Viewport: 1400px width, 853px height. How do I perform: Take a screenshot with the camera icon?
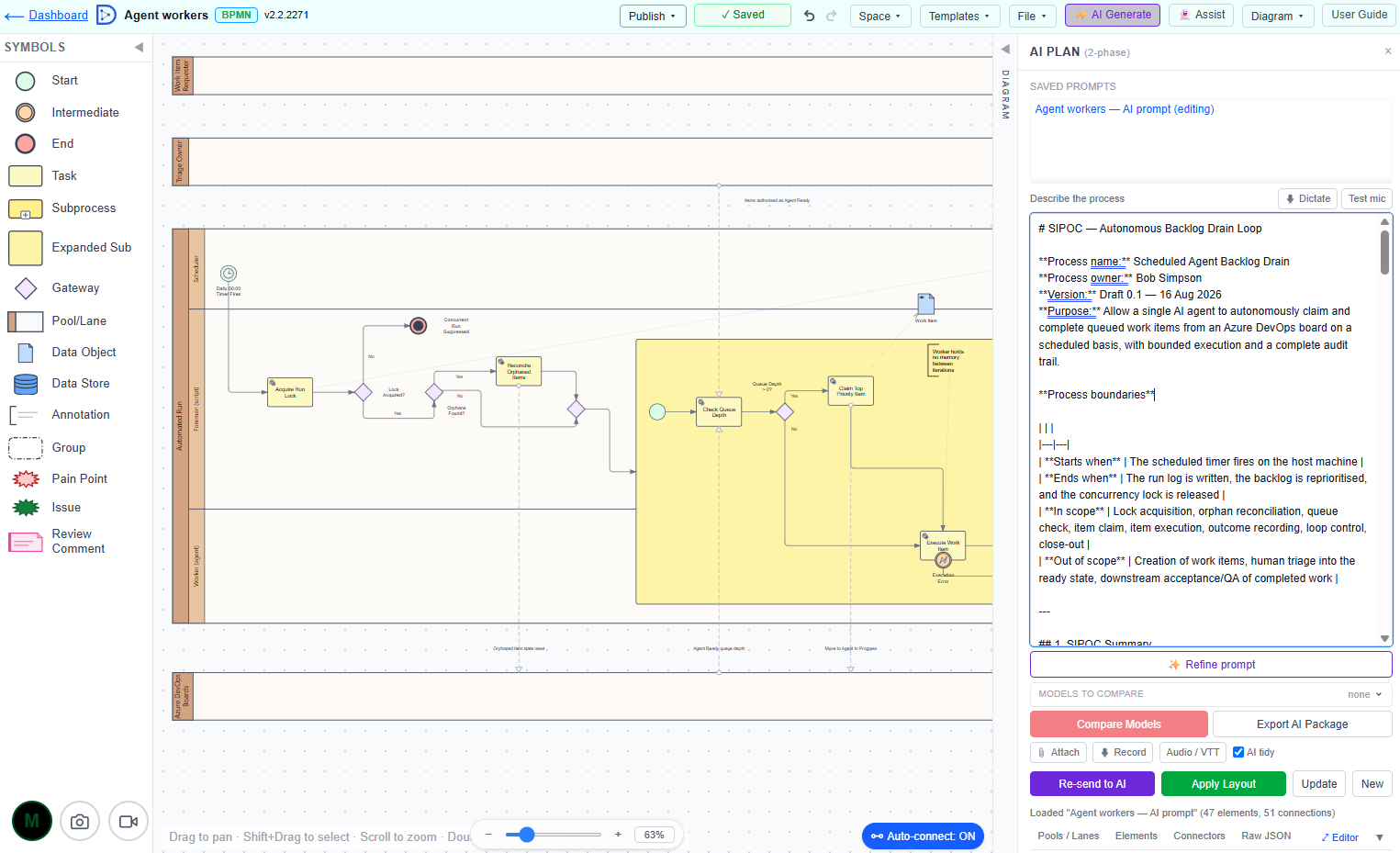80,821
